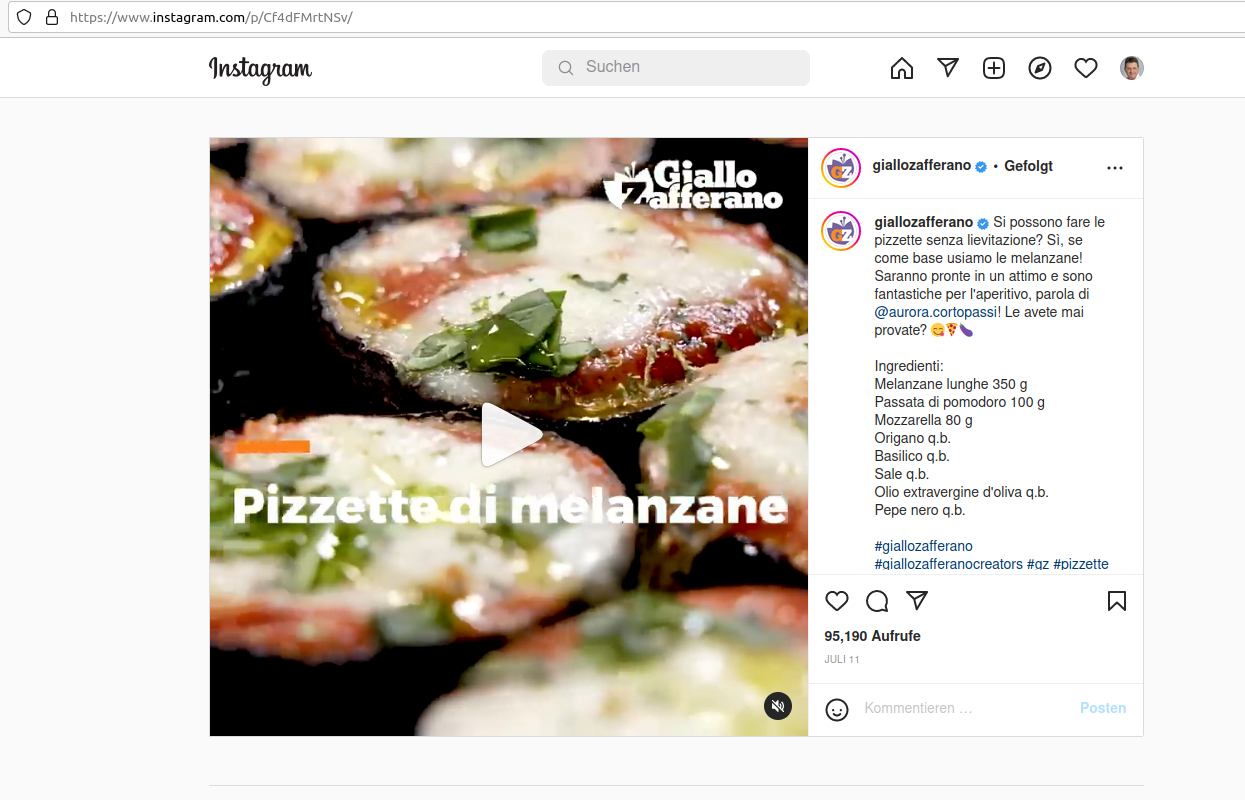Toggle the Gefolgt following status

[x=1028, y=166]
